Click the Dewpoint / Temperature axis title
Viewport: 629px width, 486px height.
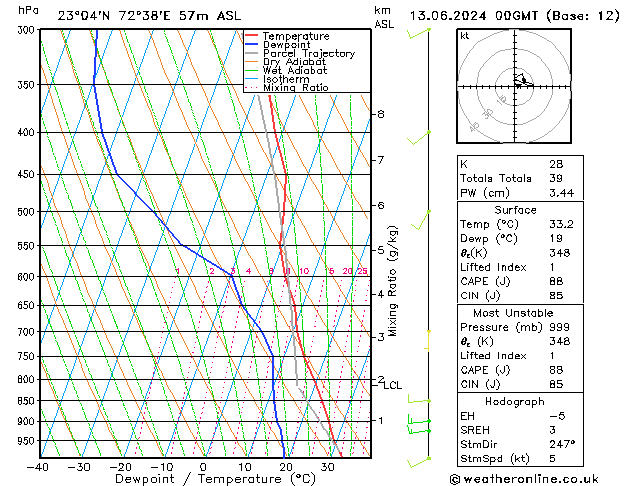[x=215, y=479]
